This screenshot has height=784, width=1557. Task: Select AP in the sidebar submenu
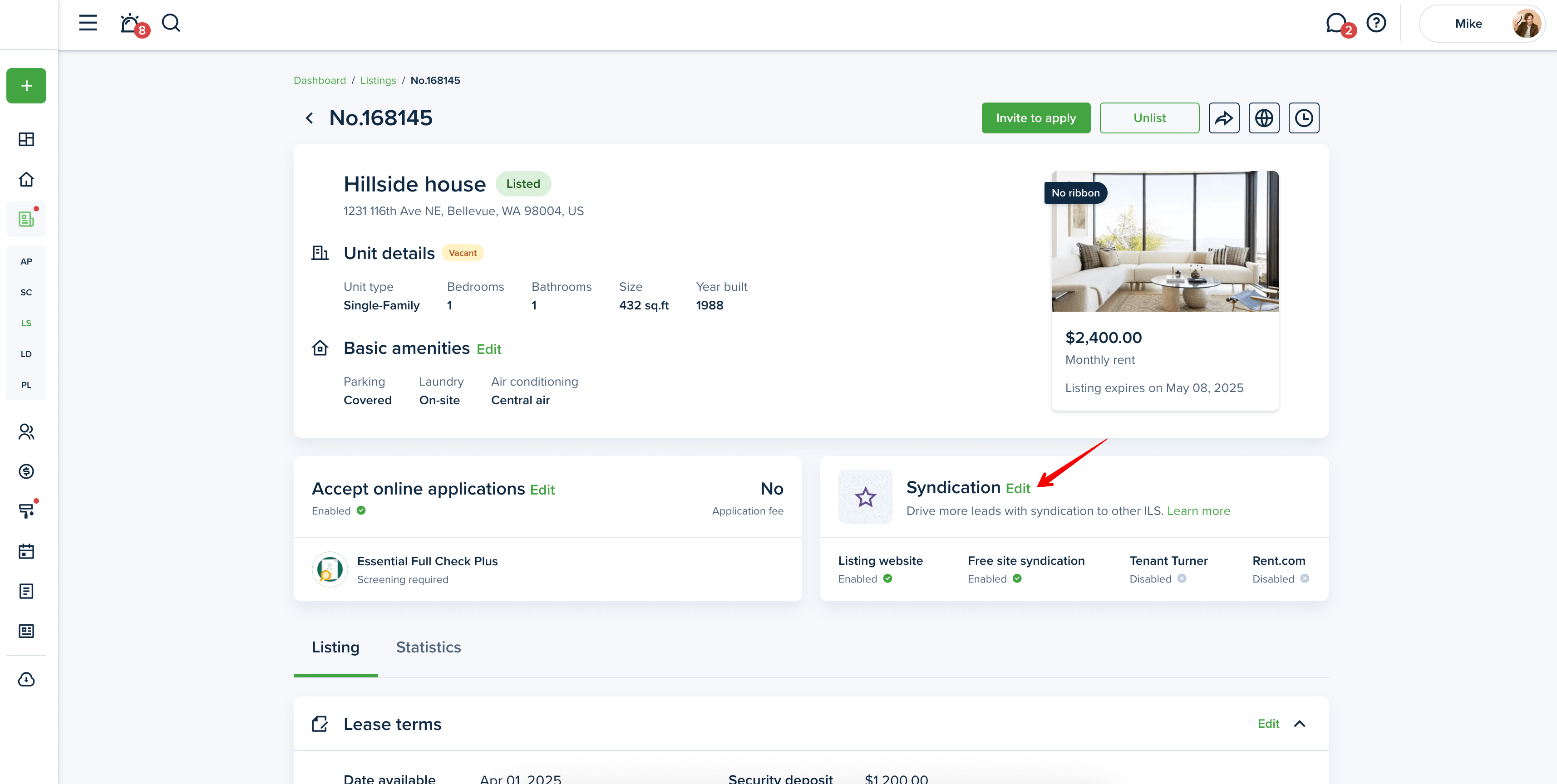coord(26,261)
